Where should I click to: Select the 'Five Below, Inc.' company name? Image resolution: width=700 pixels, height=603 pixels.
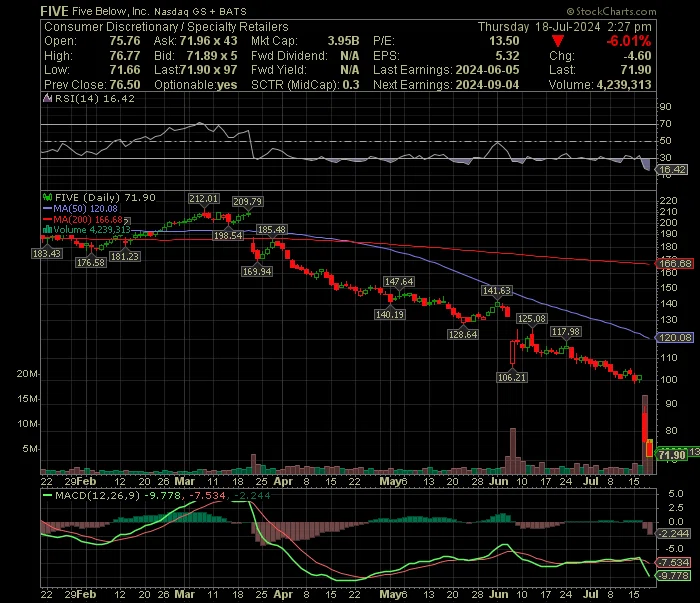pyautogui.click(x=110, y=12)
